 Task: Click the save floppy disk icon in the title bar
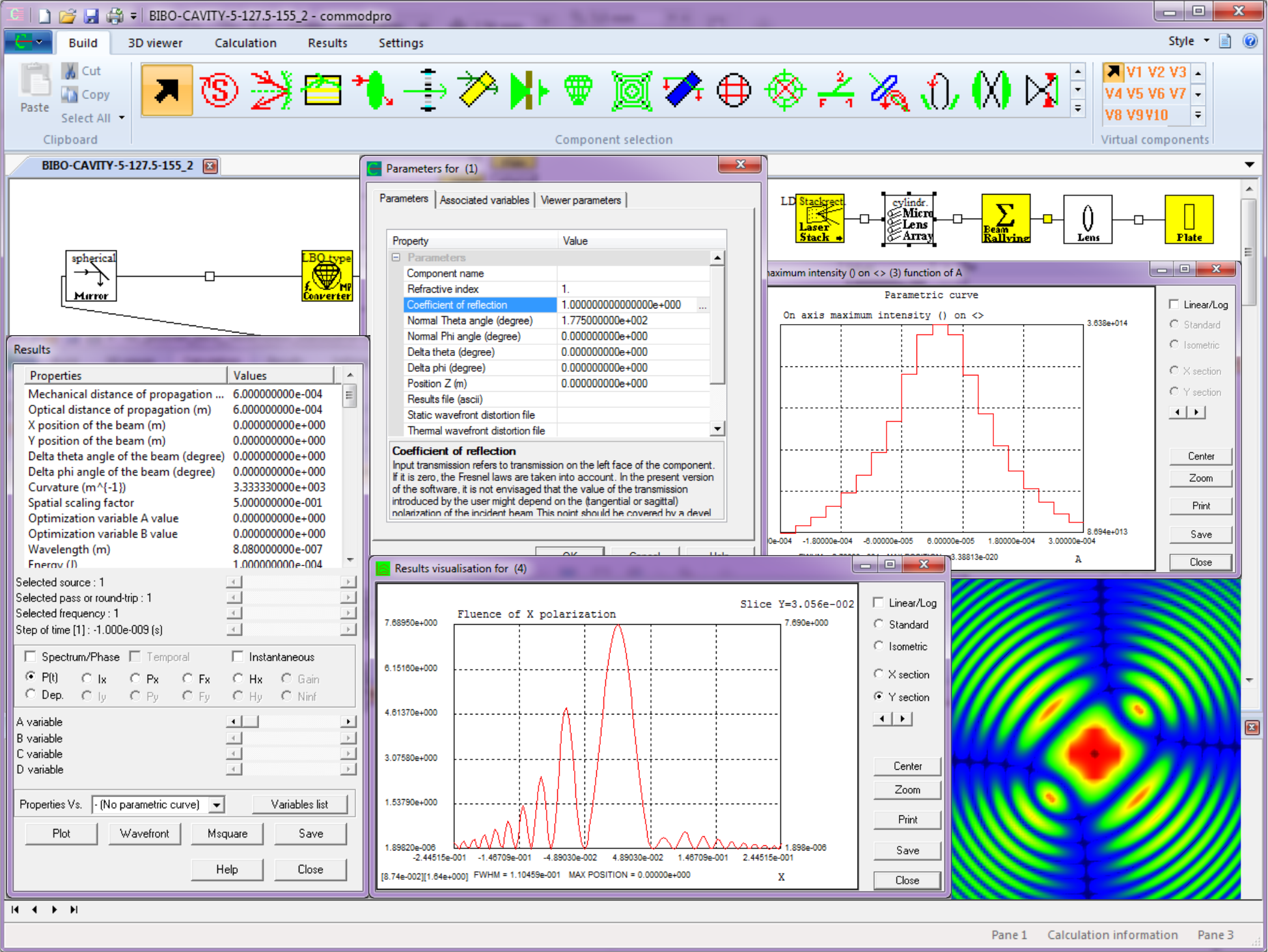coord(91,15)
